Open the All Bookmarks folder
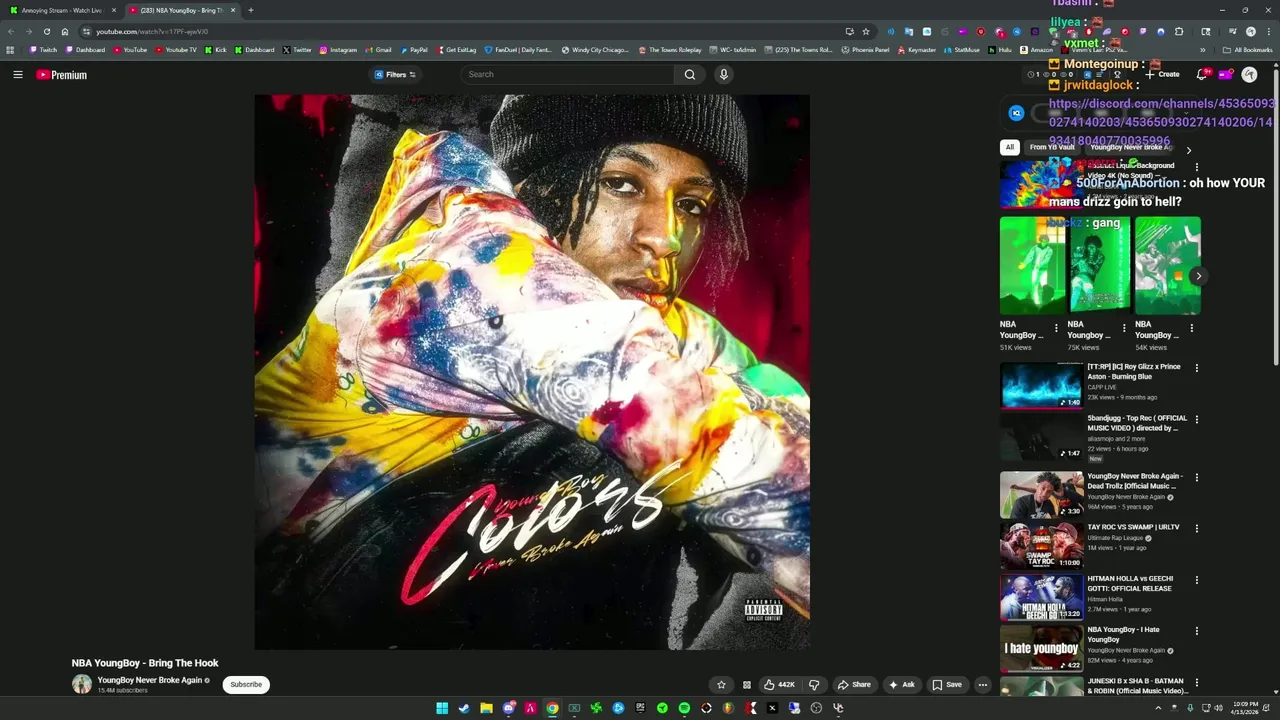Image resolution: width=1280 pixels, height=720 pixels. pyautogui.click(x=1248, y=50)
